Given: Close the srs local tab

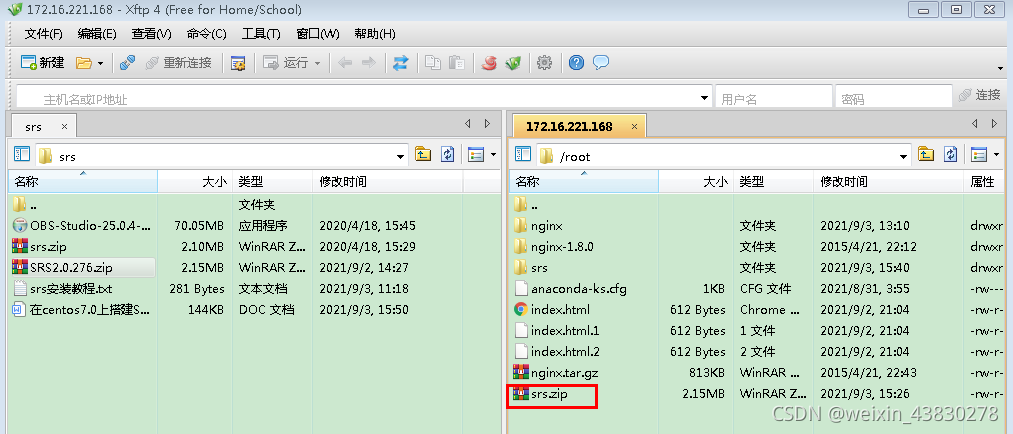Looking at the screenshot, I should point(64,127).
